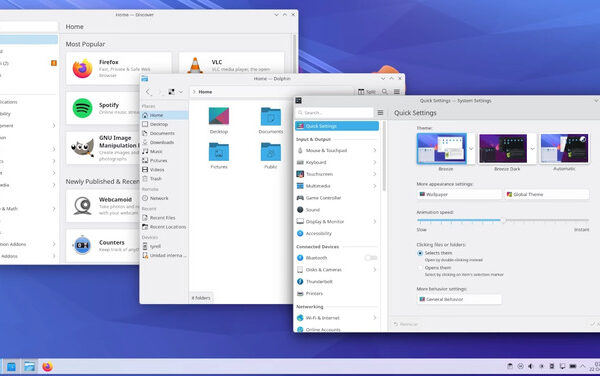
Task: Open the dropdown next to Breeze theme
Action: pyautogui.click(x=471, y=148)
